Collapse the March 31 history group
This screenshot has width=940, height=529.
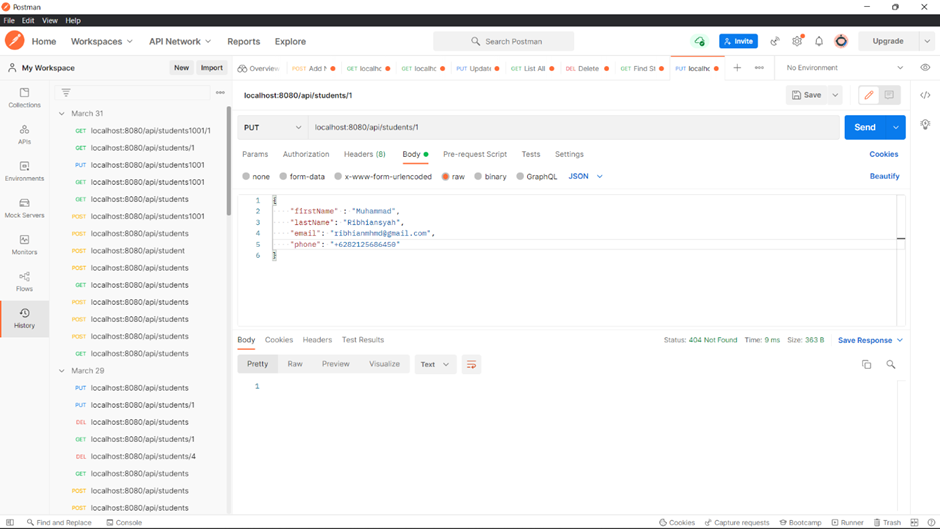pos(62,113)
